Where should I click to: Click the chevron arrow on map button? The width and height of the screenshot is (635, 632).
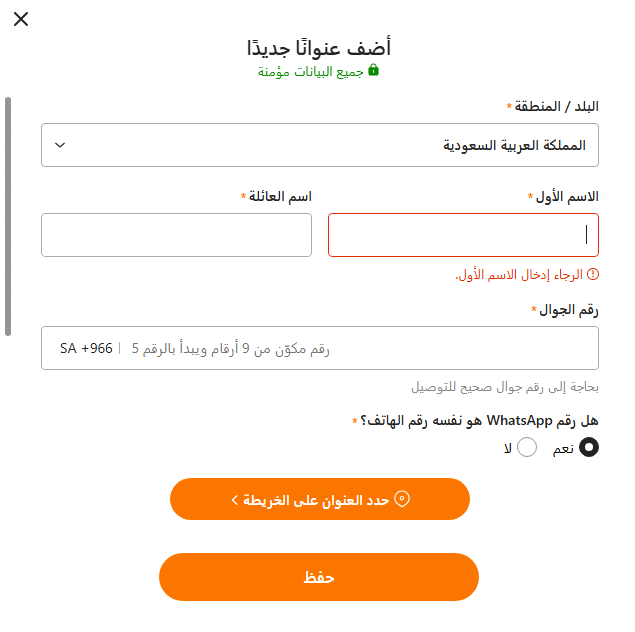[234, 499]
